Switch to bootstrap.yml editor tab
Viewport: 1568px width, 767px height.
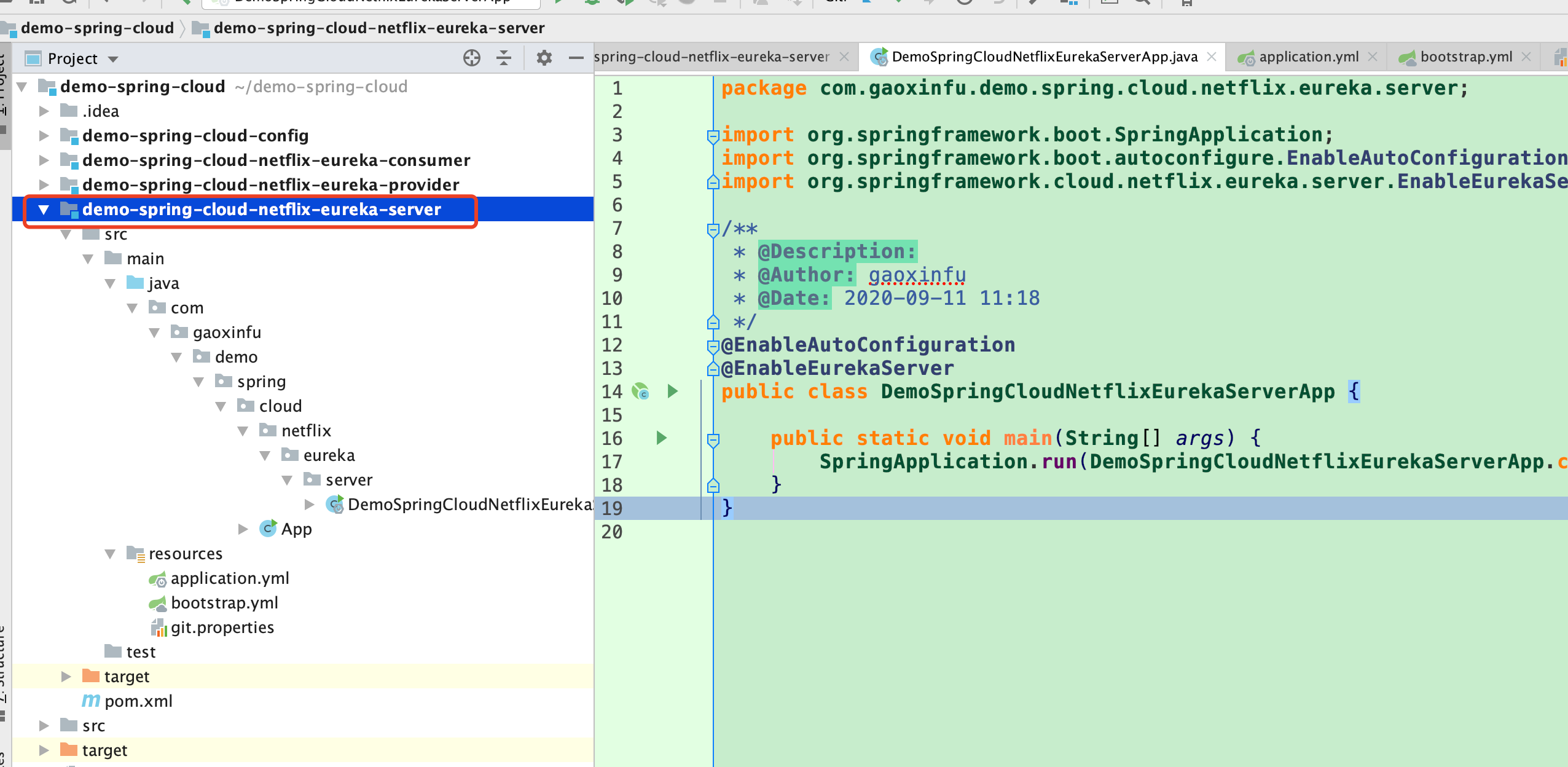tap(1466, 57)
